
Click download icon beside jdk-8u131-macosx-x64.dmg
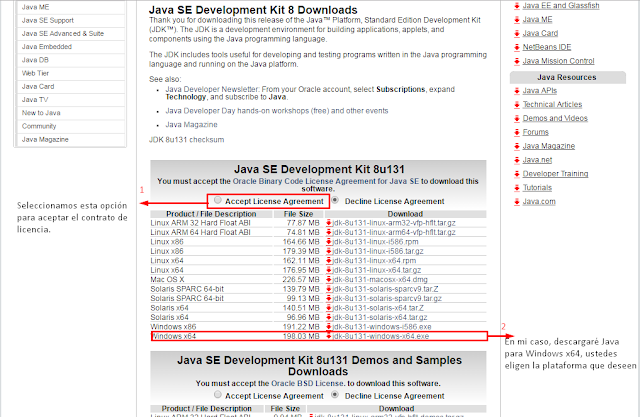click(x=329, y=279)
